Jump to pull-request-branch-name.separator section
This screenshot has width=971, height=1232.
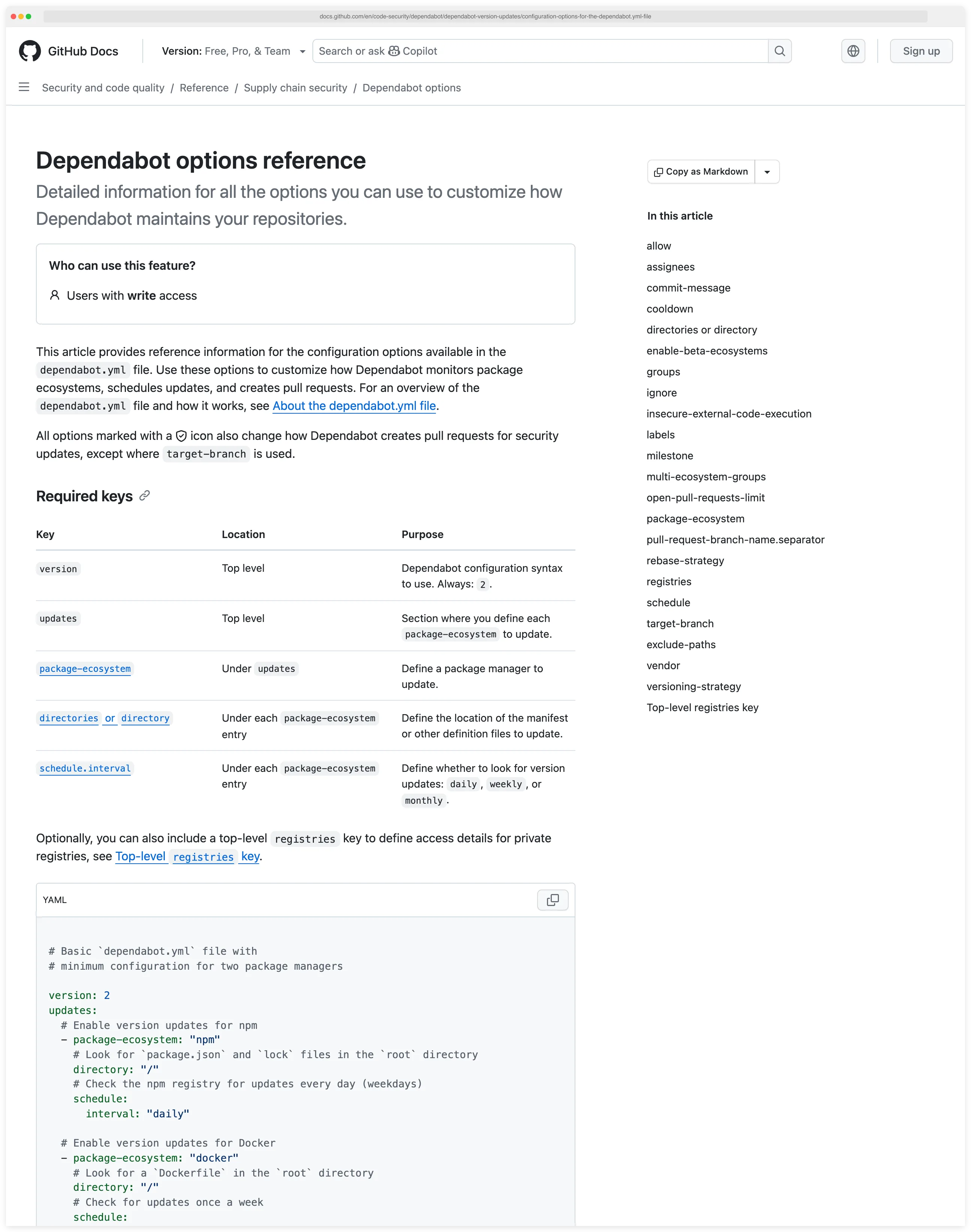[735, 540]
